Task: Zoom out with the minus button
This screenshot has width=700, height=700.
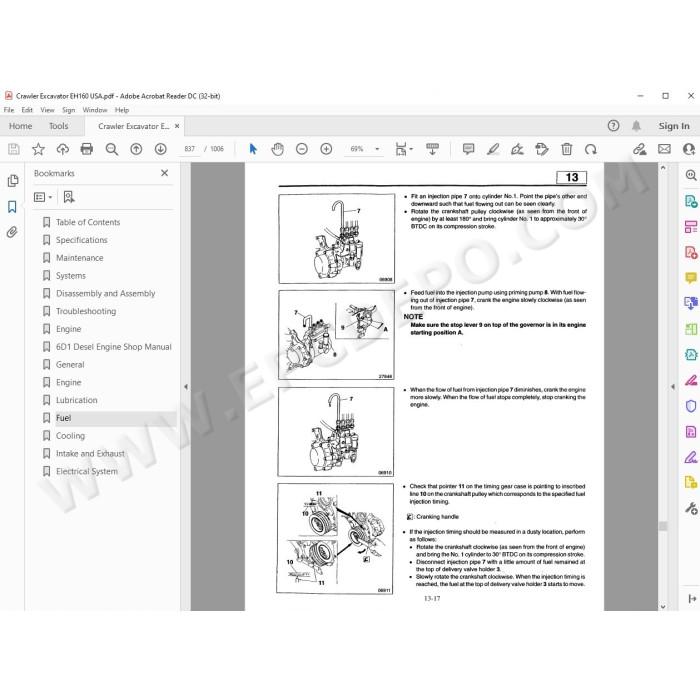Action: [302, 149]
